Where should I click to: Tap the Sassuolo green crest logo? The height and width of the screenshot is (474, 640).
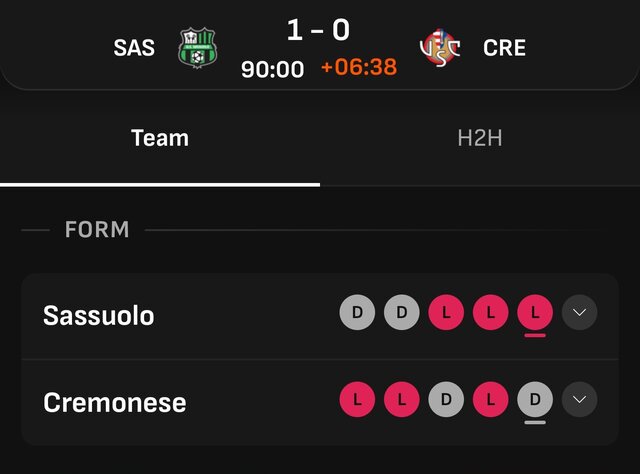pos(198,47)
